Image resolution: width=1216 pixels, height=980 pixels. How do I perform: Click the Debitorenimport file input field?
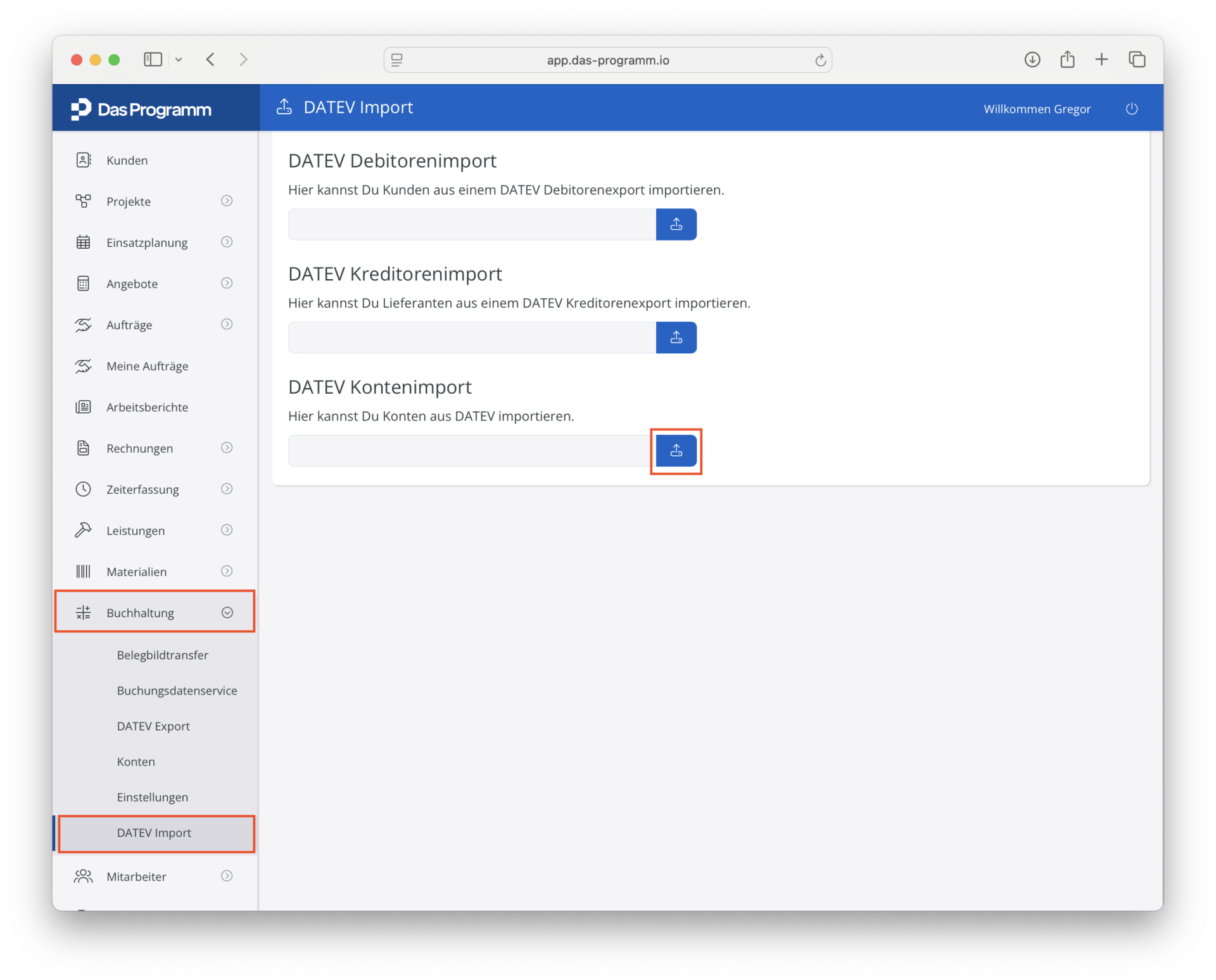click(x=471, y=224)
